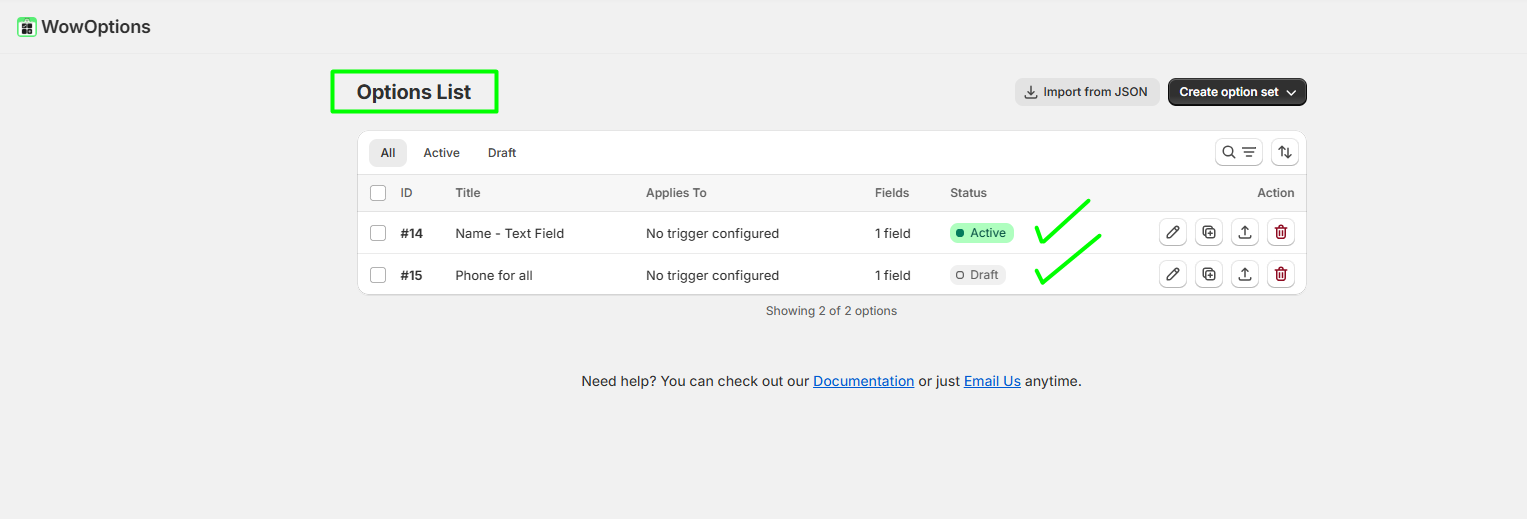1527x519 pixels.
Task: Open the search and filter control
Action: pyautogui.click(x=1239, y=153)
